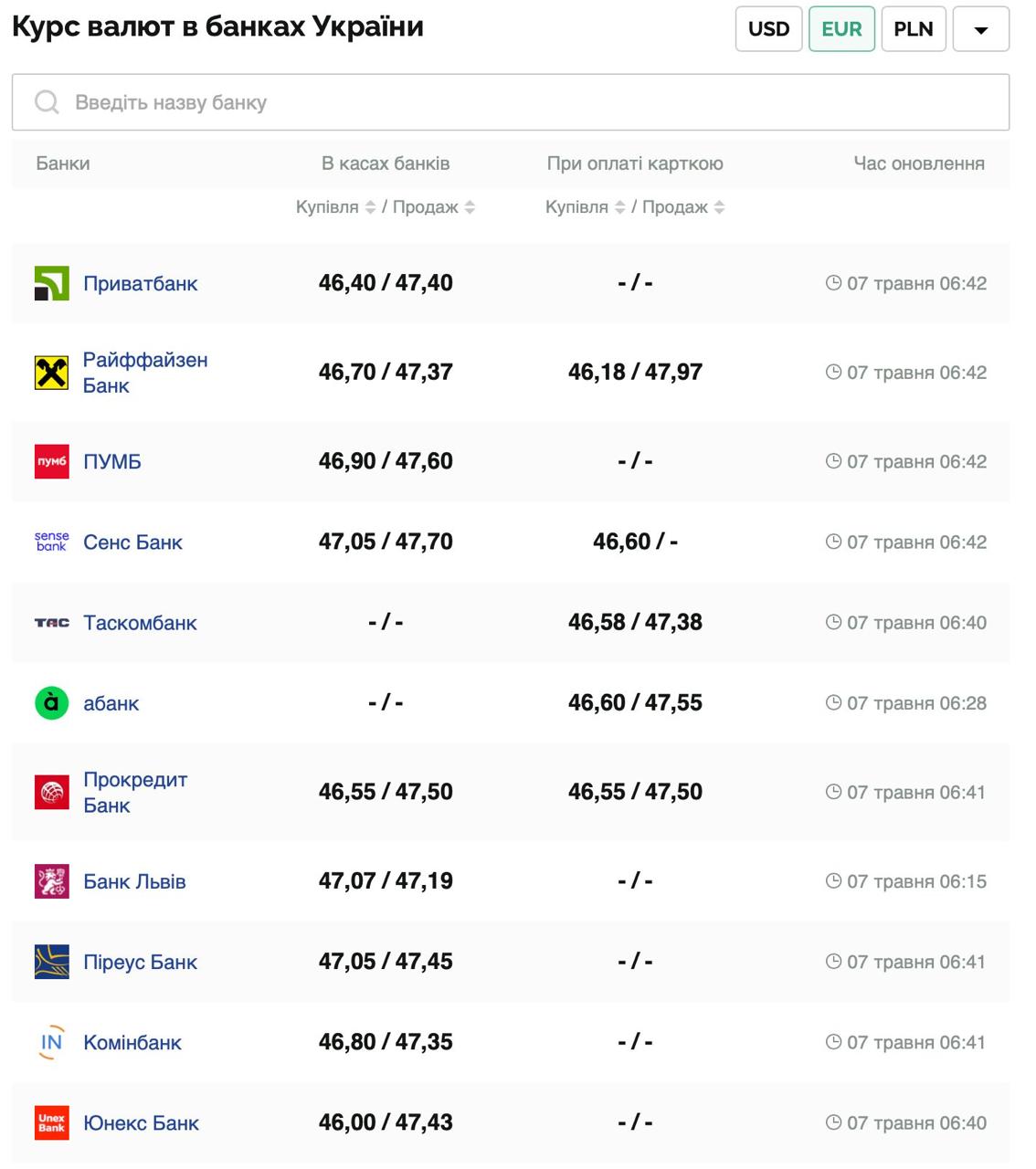Click the Sense Bank logo icon
Screen dimensions: 1036x1169
tap(51, 542)
